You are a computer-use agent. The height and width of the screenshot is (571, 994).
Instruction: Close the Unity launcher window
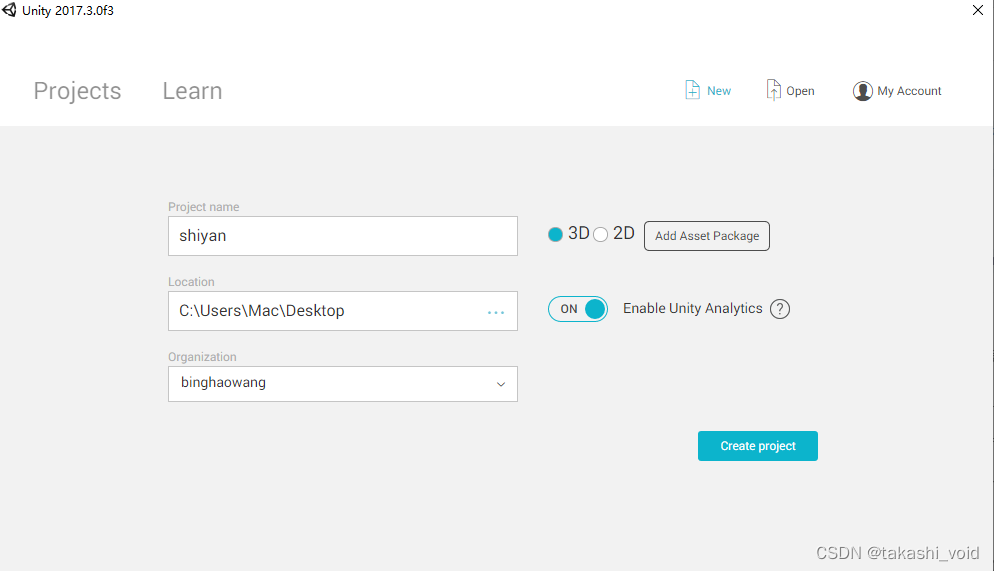978,10
